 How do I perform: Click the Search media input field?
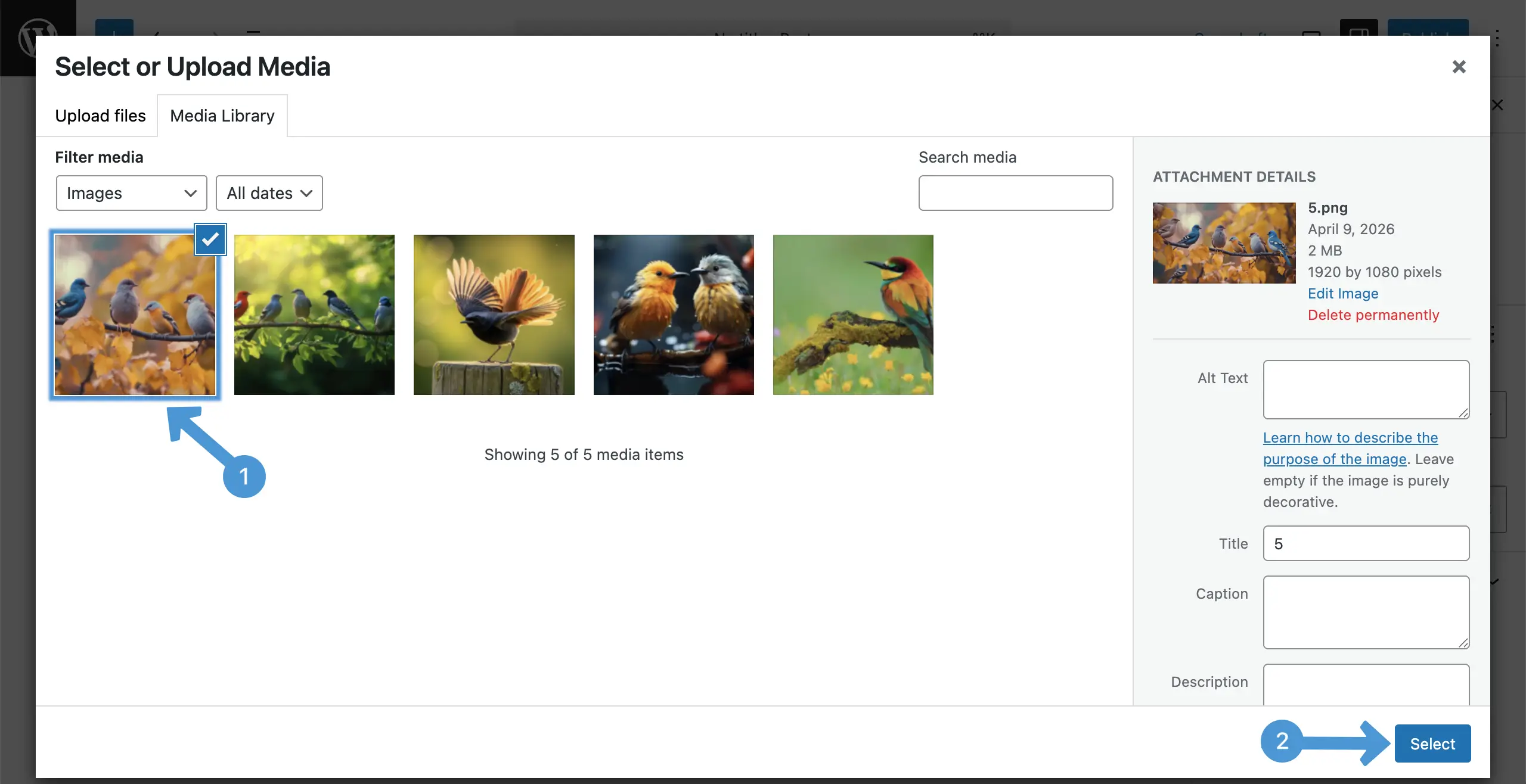pos(1015,192)
